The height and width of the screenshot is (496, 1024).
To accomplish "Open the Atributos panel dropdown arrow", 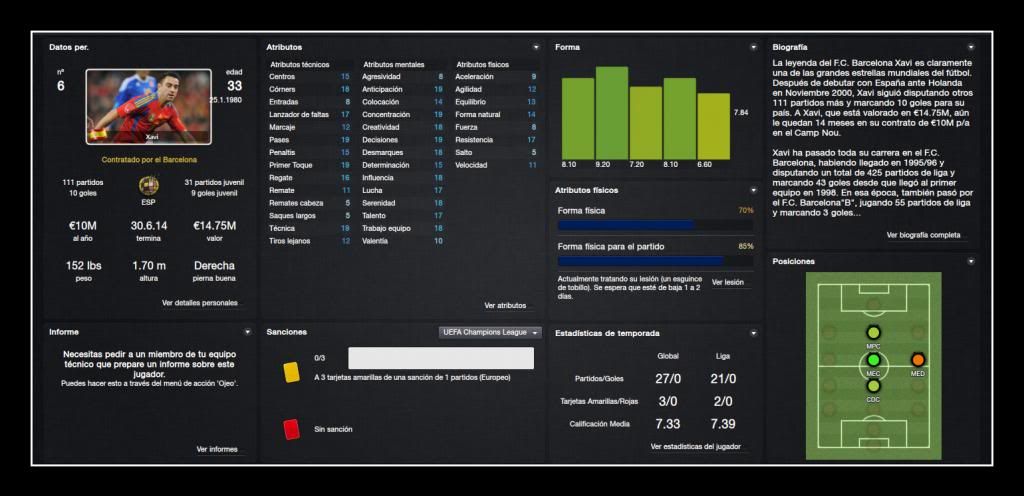I will tap(536, 47).
